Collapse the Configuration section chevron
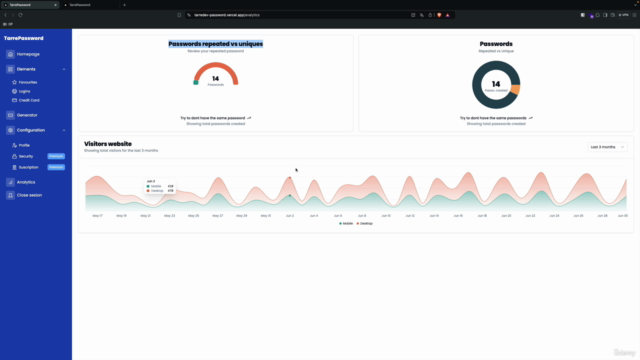This screenshot has width=640, height=360. click(64, 130)
